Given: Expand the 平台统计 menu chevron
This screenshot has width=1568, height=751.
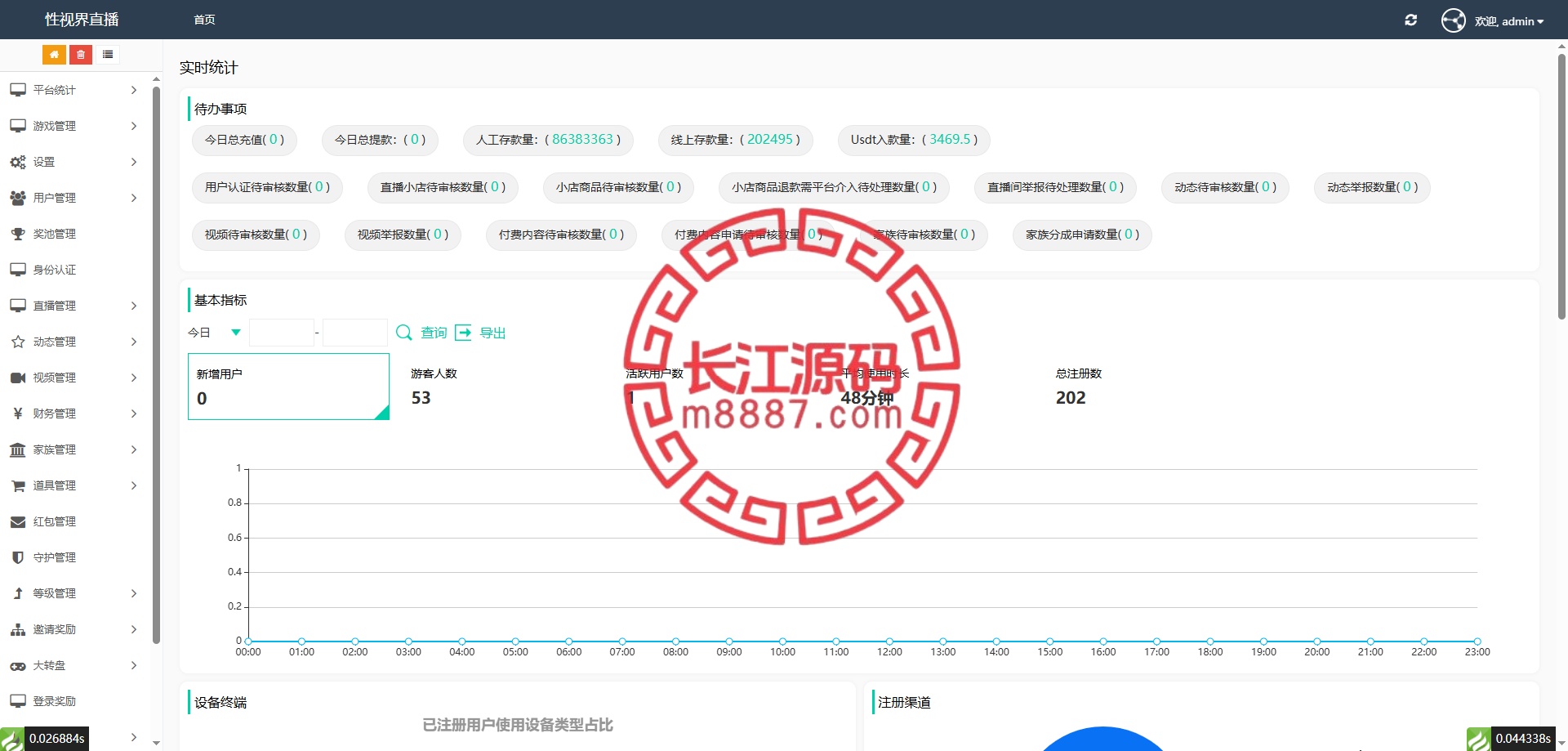Looking at the screenshot, I should [x=134, y=90].
